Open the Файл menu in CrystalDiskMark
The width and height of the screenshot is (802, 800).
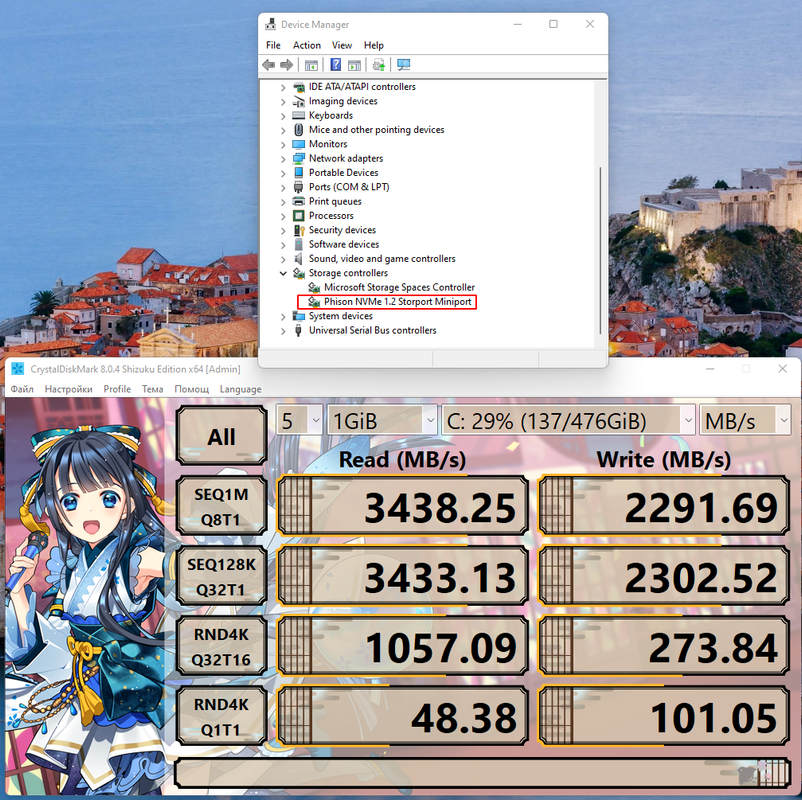[x=22, y=389]
